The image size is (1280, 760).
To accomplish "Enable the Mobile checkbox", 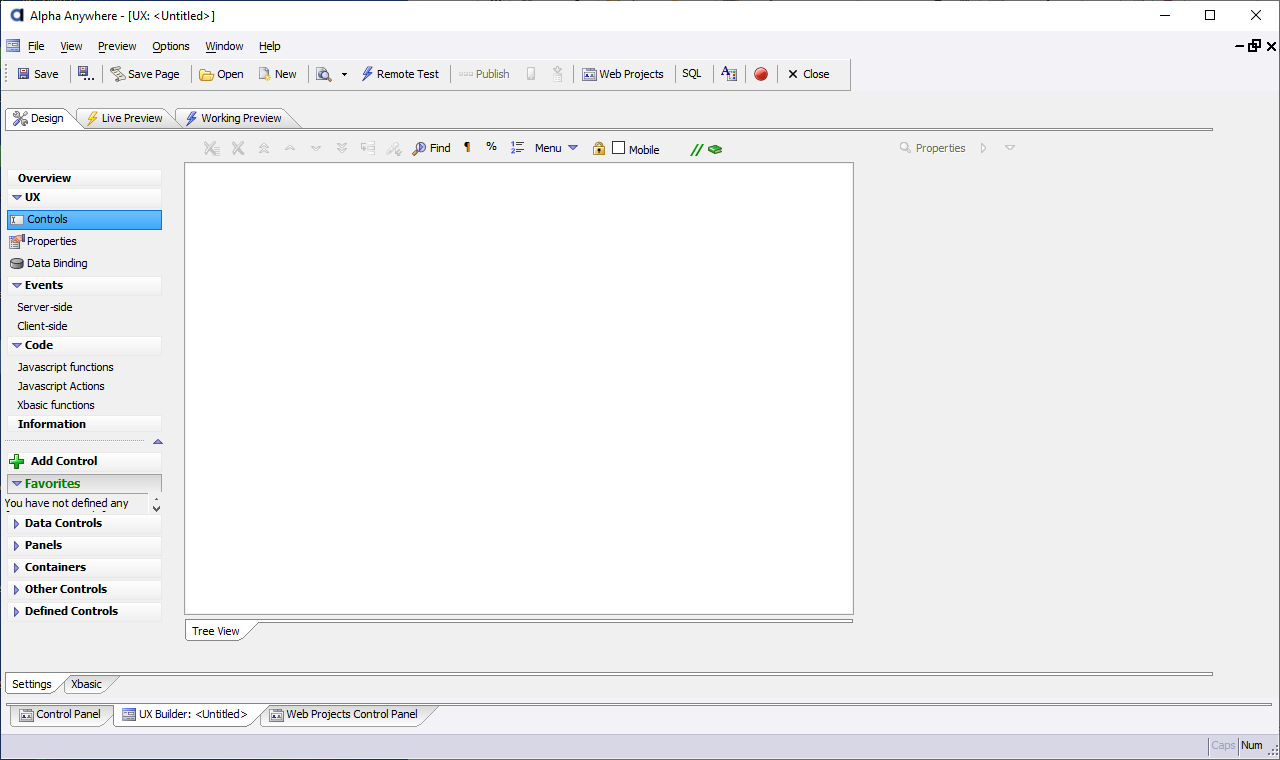I will click(619, 148).
